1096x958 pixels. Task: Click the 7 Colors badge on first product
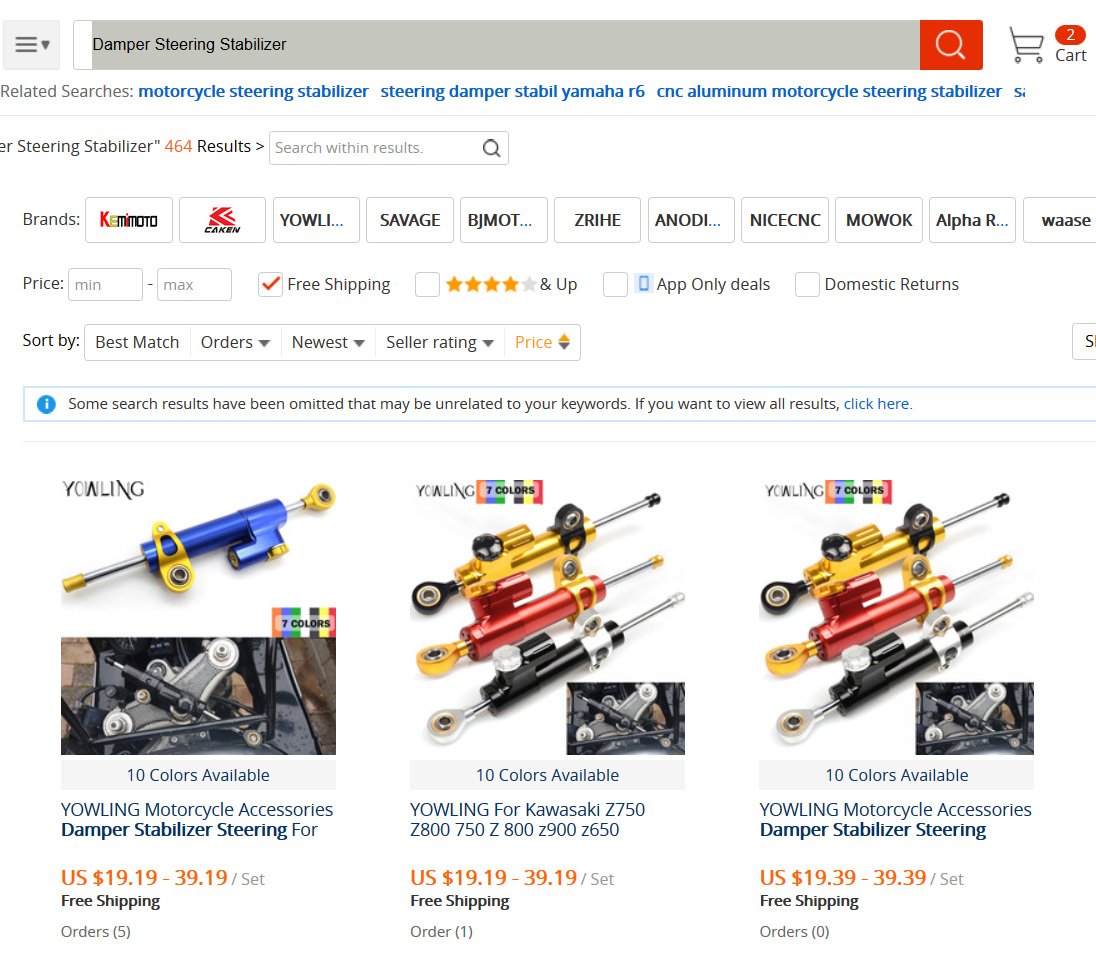(x=304, y=623)
